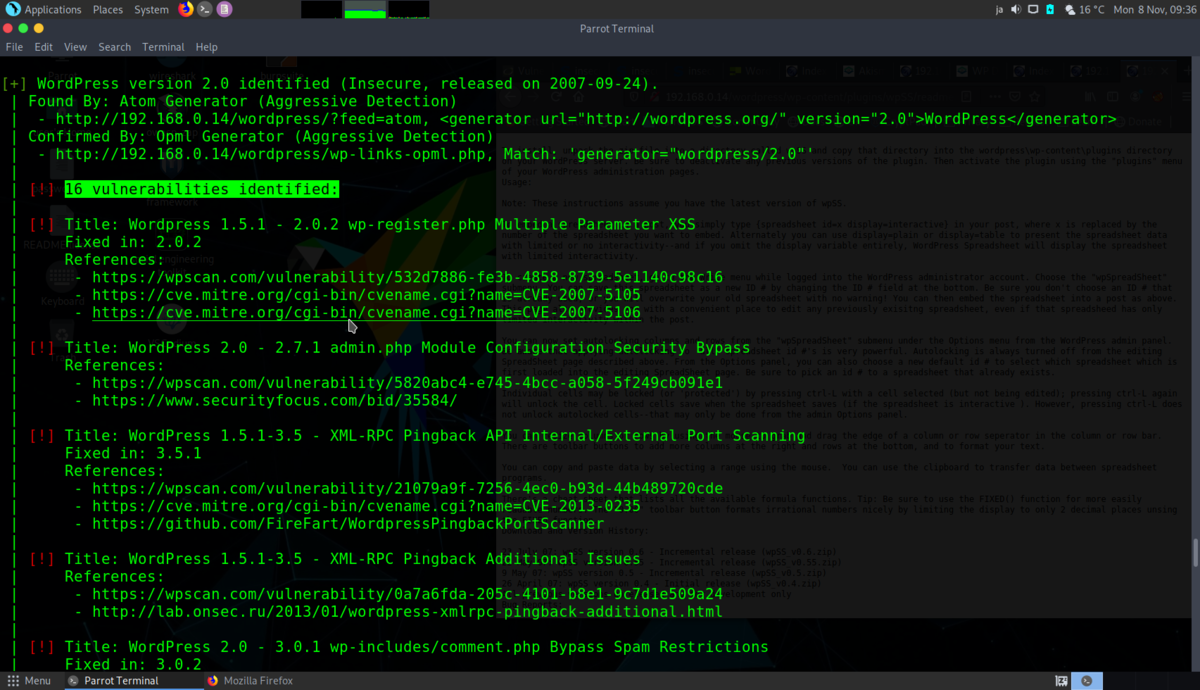Open the securityfocus bid 35584 link
1200x690 pixels.
[x=274, y=400]
